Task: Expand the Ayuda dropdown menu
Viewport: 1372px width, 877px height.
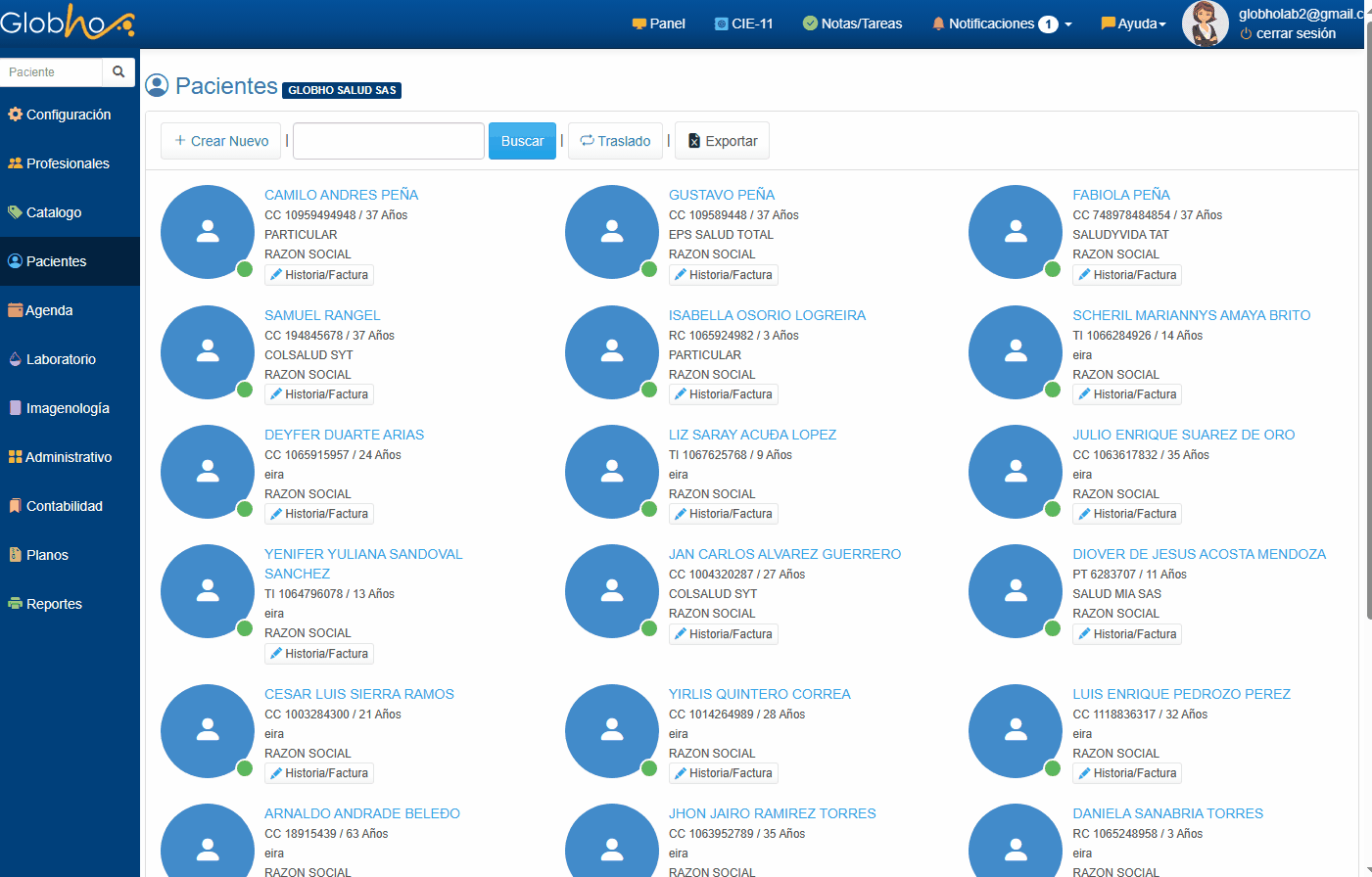Action: coord(1134,23)
